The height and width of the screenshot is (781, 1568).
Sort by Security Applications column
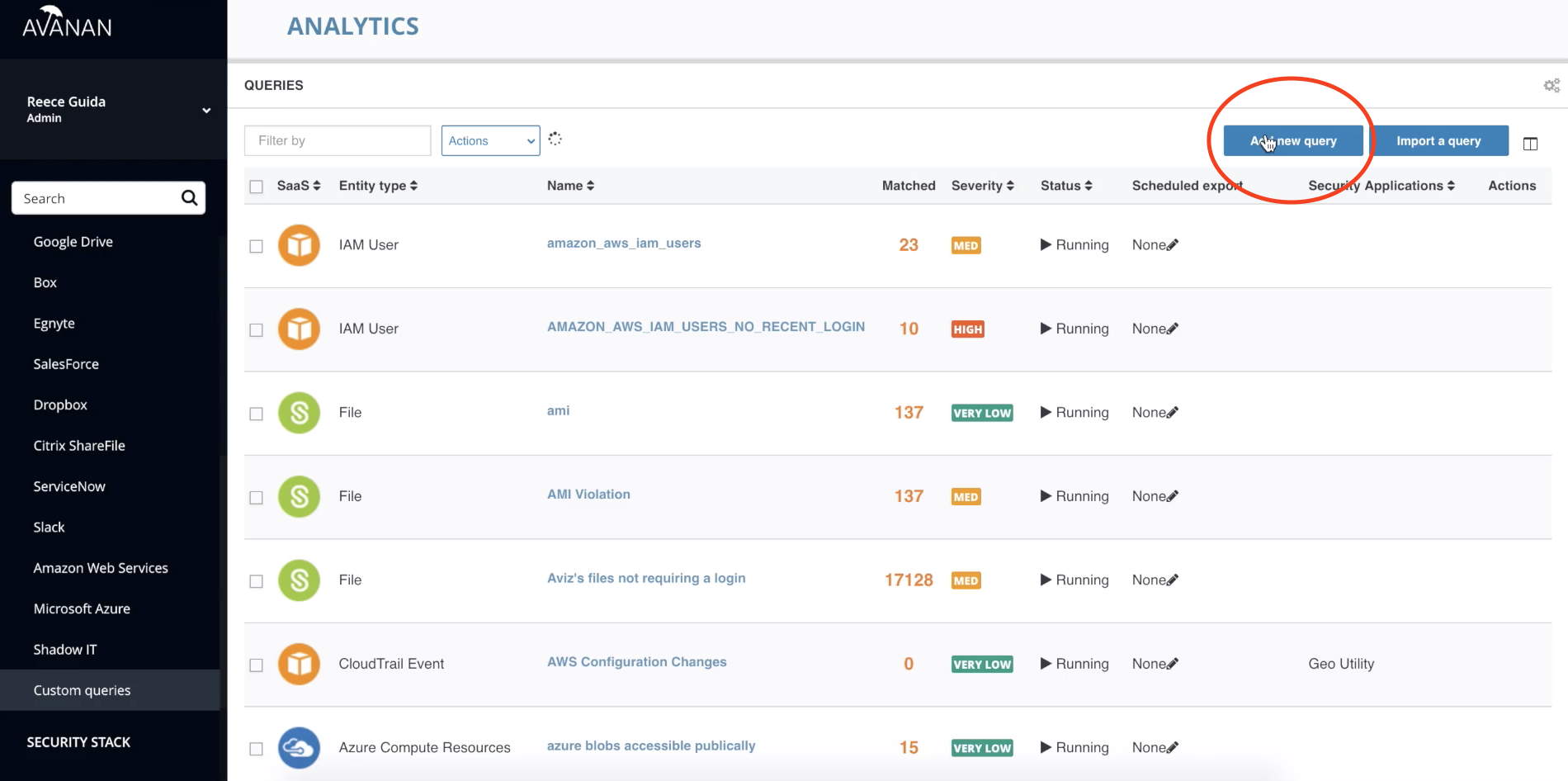[1381, 186]
